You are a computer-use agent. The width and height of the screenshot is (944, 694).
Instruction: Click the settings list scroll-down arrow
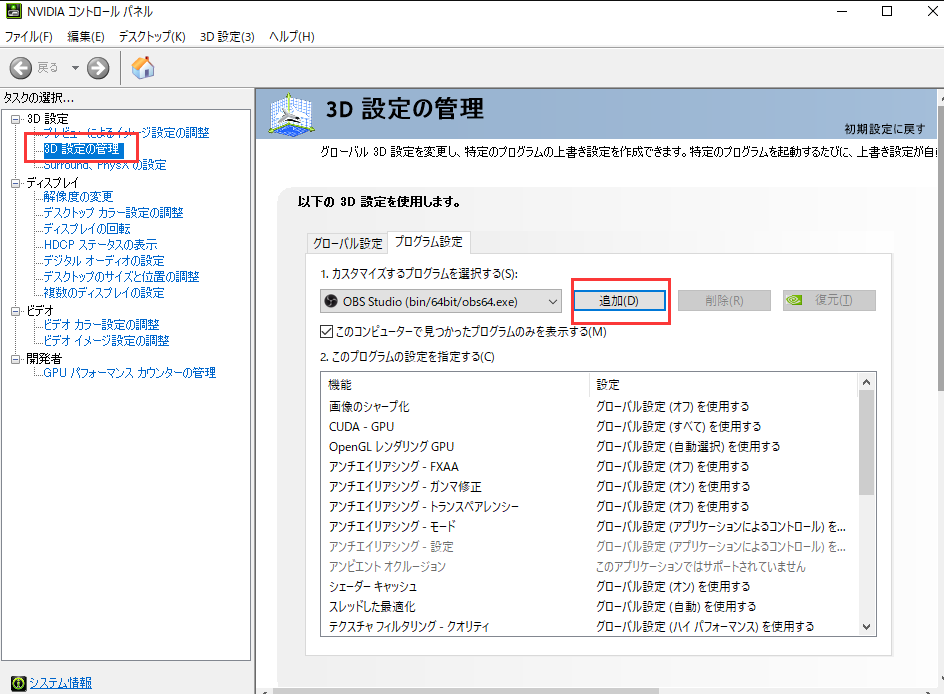tap(866, 627)
